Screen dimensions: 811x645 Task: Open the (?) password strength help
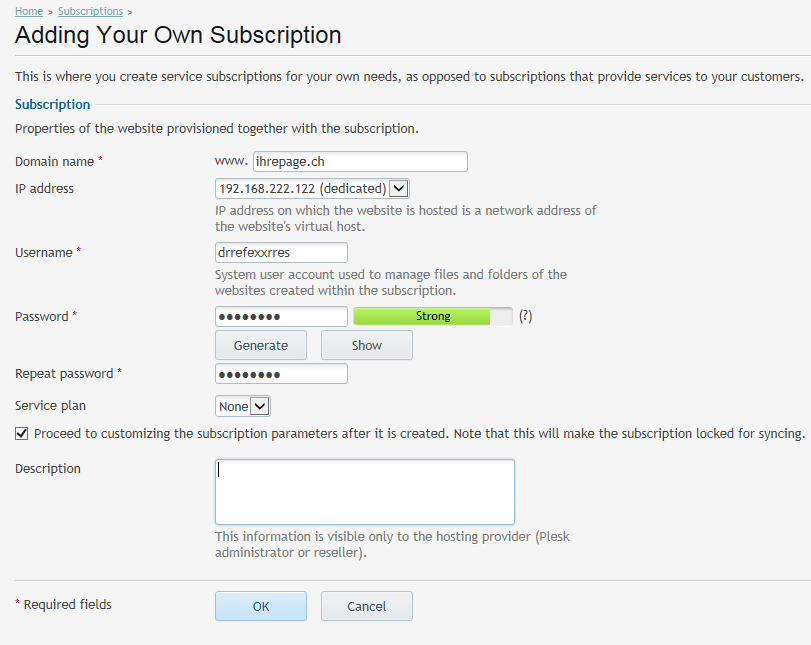pos(525,316)
